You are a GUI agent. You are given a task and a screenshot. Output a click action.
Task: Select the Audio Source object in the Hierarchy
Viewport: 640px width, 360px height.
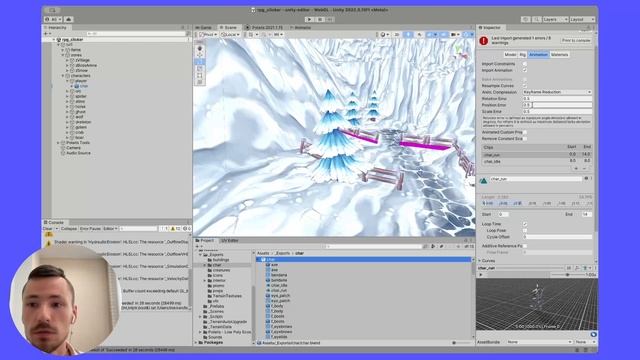(x=78, y=153)
